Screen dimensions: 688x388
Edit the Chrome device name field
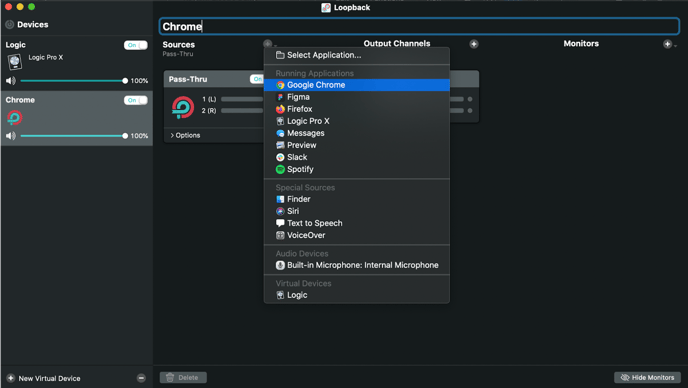[419, 26]
